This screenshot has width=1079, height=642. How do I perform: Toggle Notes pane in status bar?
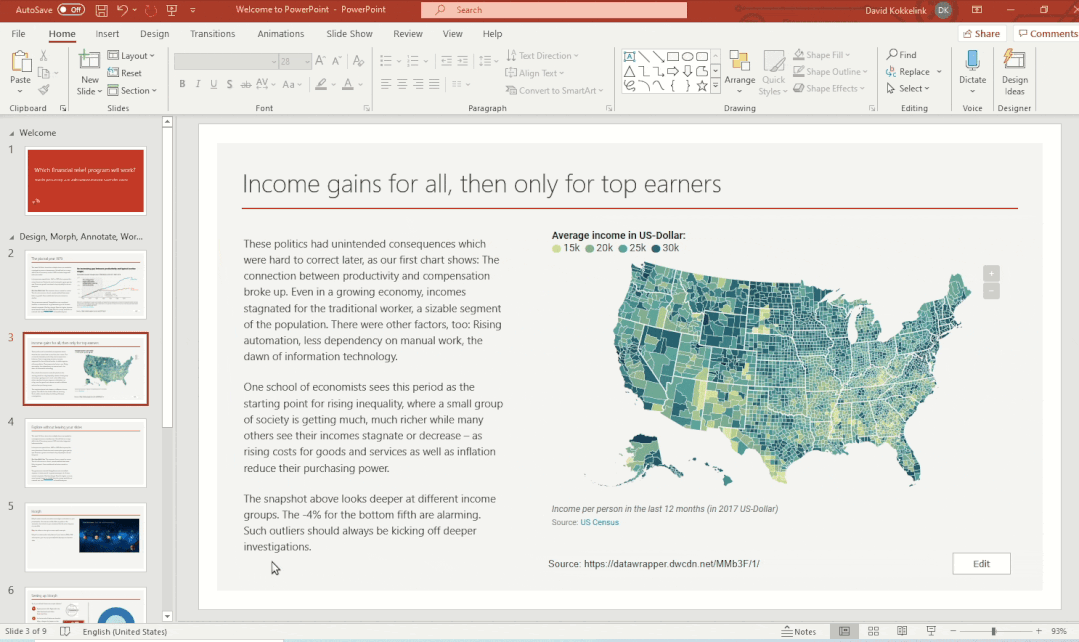pos(798,631)
